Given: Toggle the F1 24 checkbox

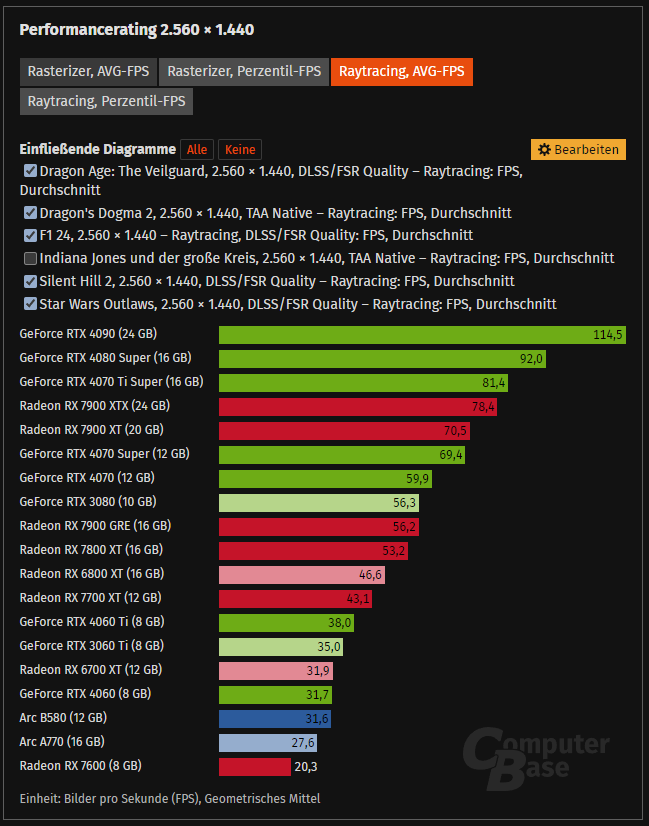Looking at the screenshot, I should [x=30, y=235].
